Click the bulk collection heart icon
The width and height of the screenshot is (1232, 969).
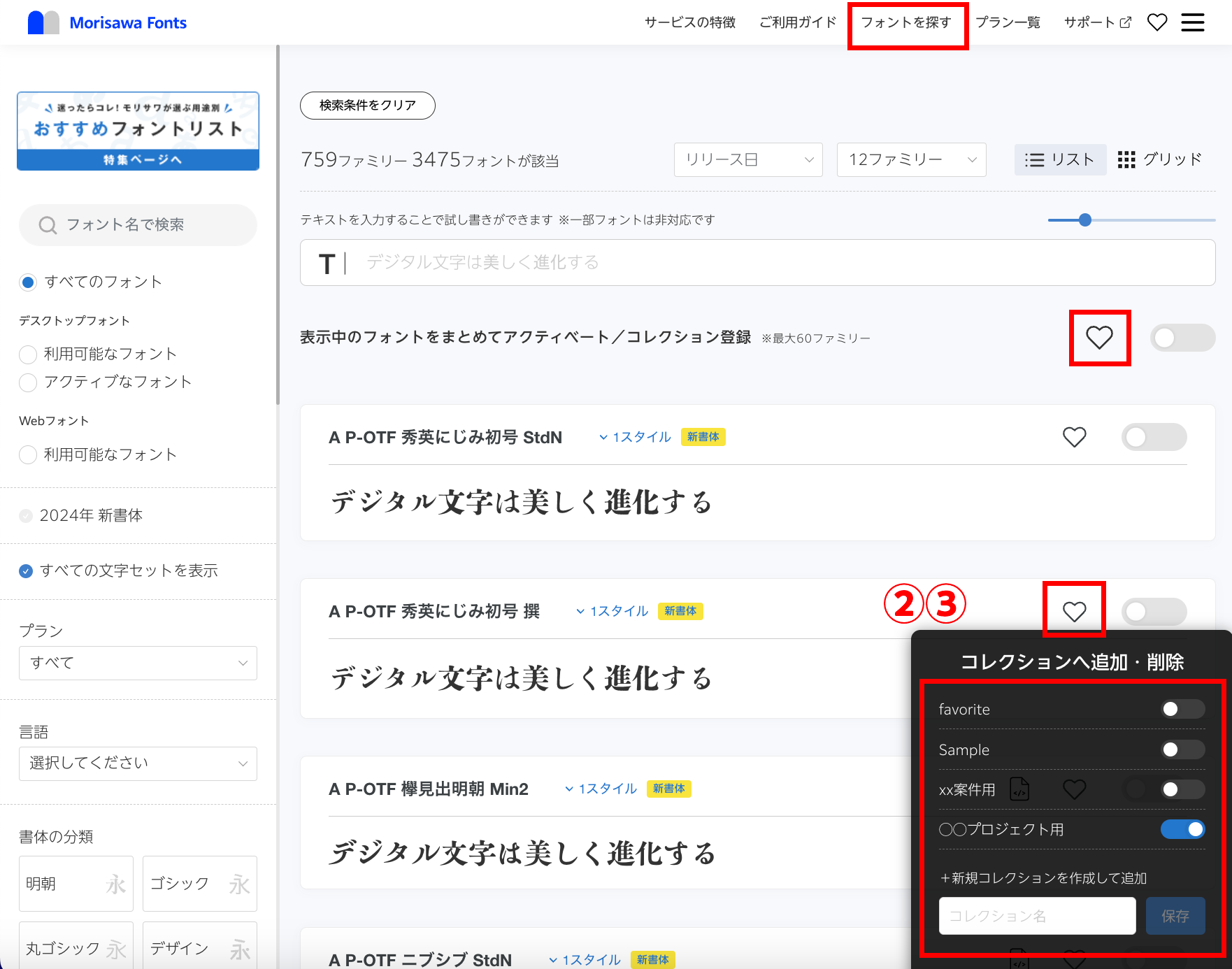[1099, 338]
